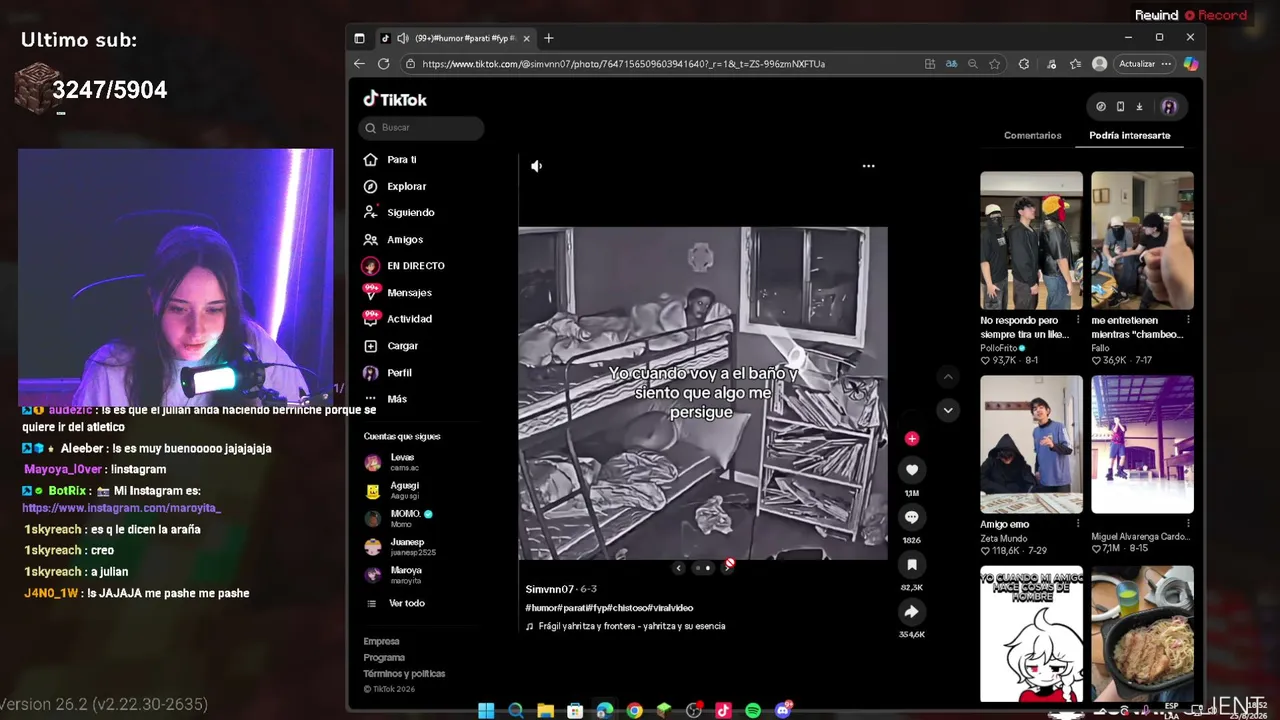The image size is (1280, 720).
Task: Open Perfil avatar in sidebar
Action: pyautogui.click(x=370, y=373)
